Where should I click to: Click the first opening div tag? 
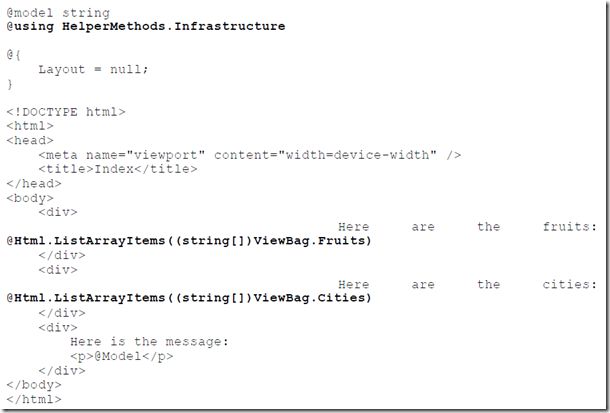[58, 212]
